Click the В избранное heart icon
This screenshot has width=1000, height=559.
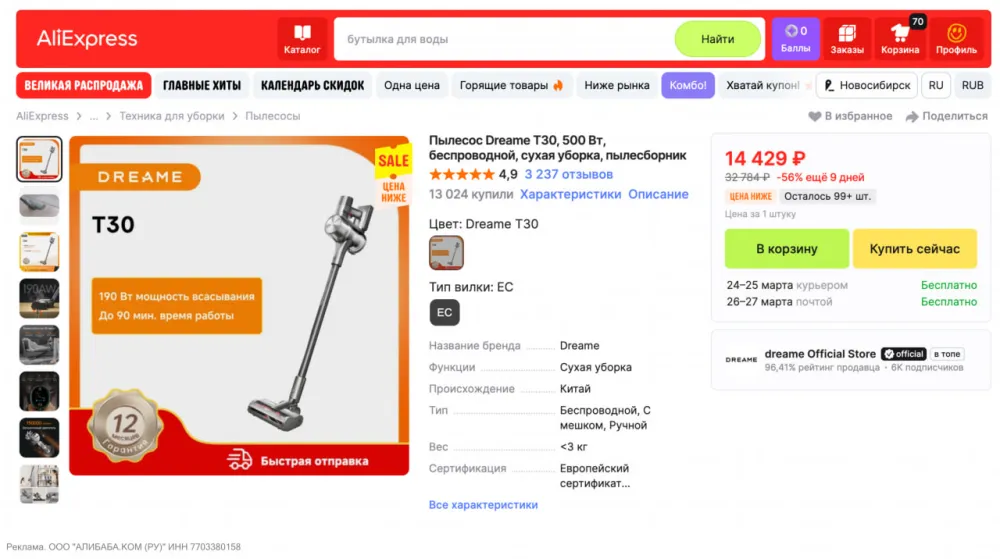coord(814,116)
